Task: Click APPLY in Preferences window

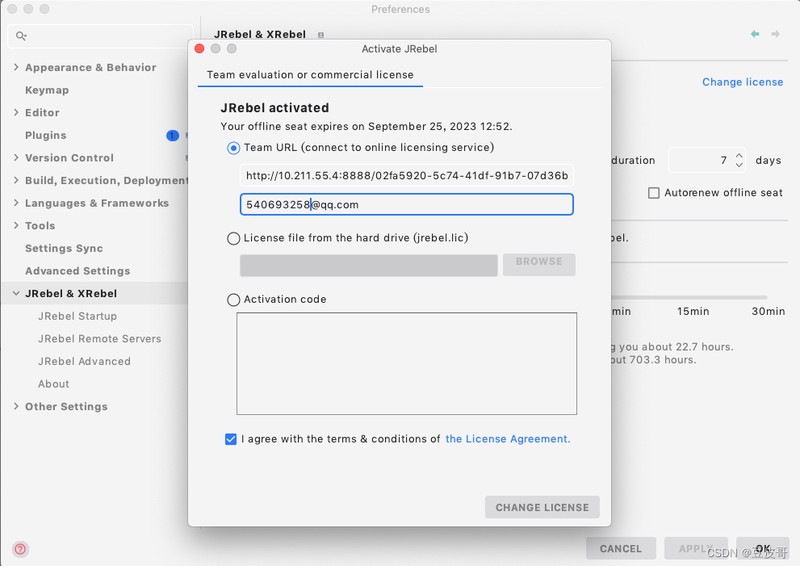Action: 696,549
